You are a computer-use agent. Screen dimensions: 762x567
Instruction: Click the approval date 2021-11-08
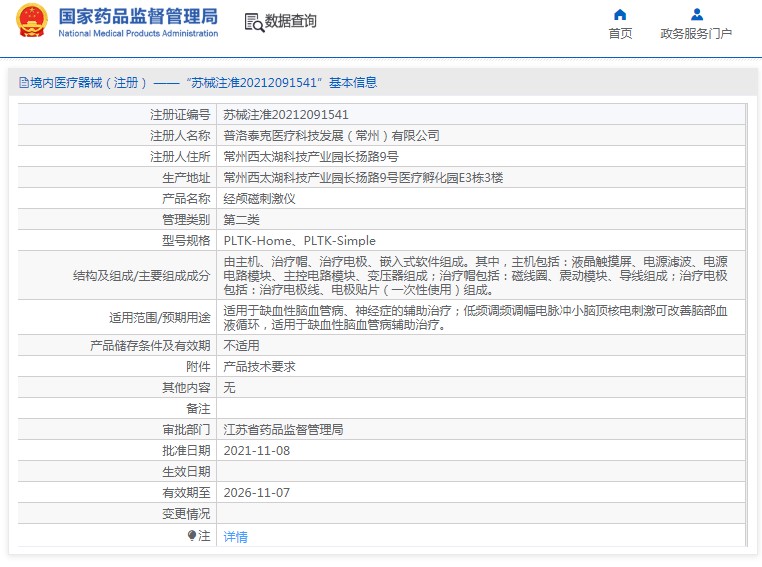256,451
